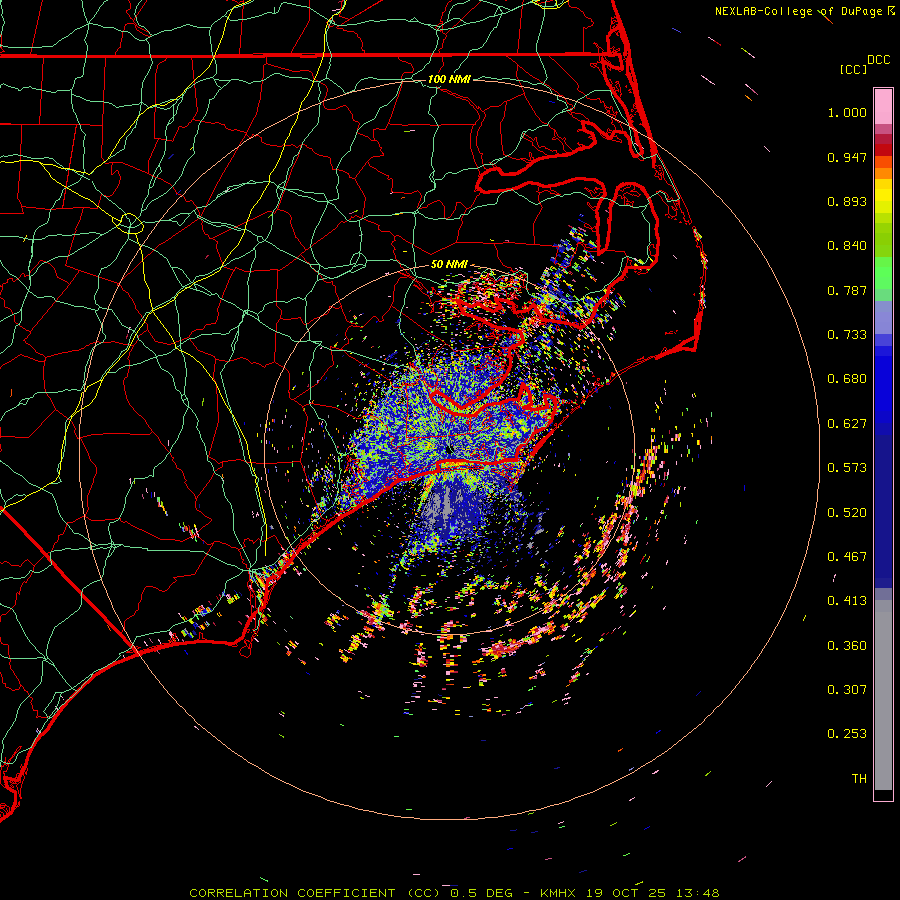Click the [CC] label above the color scale
This screenshot has width=900, height=900.
point(853,69)
